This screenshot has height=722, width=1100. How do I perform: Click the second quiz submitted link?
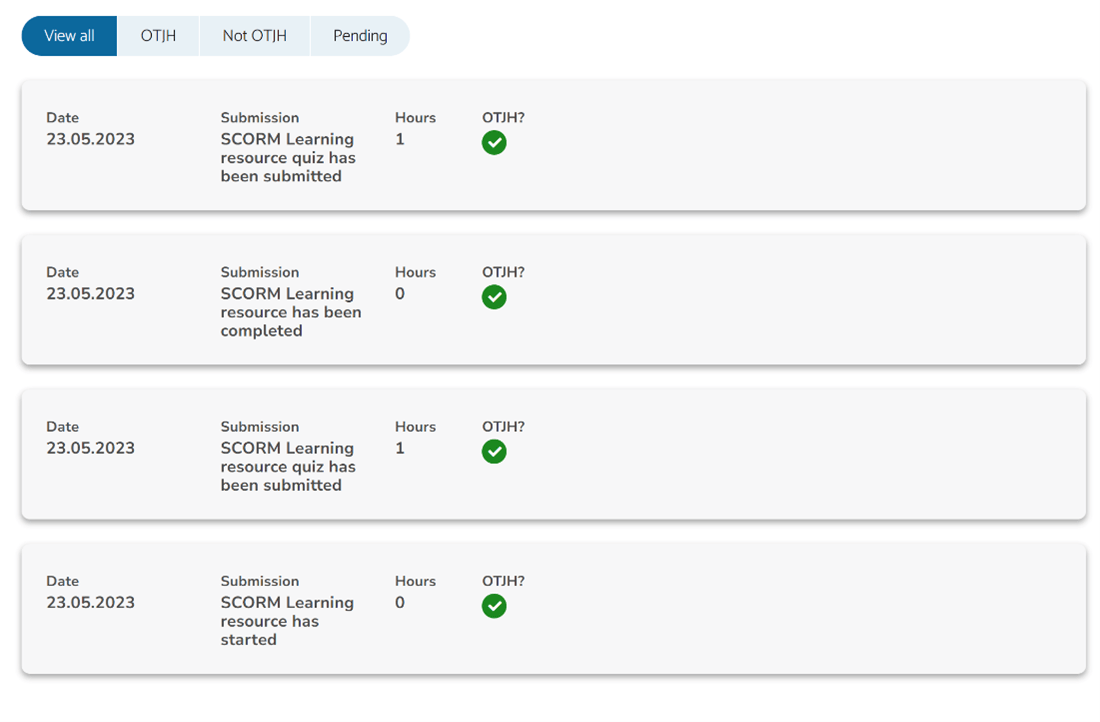(x=287, y=466)
